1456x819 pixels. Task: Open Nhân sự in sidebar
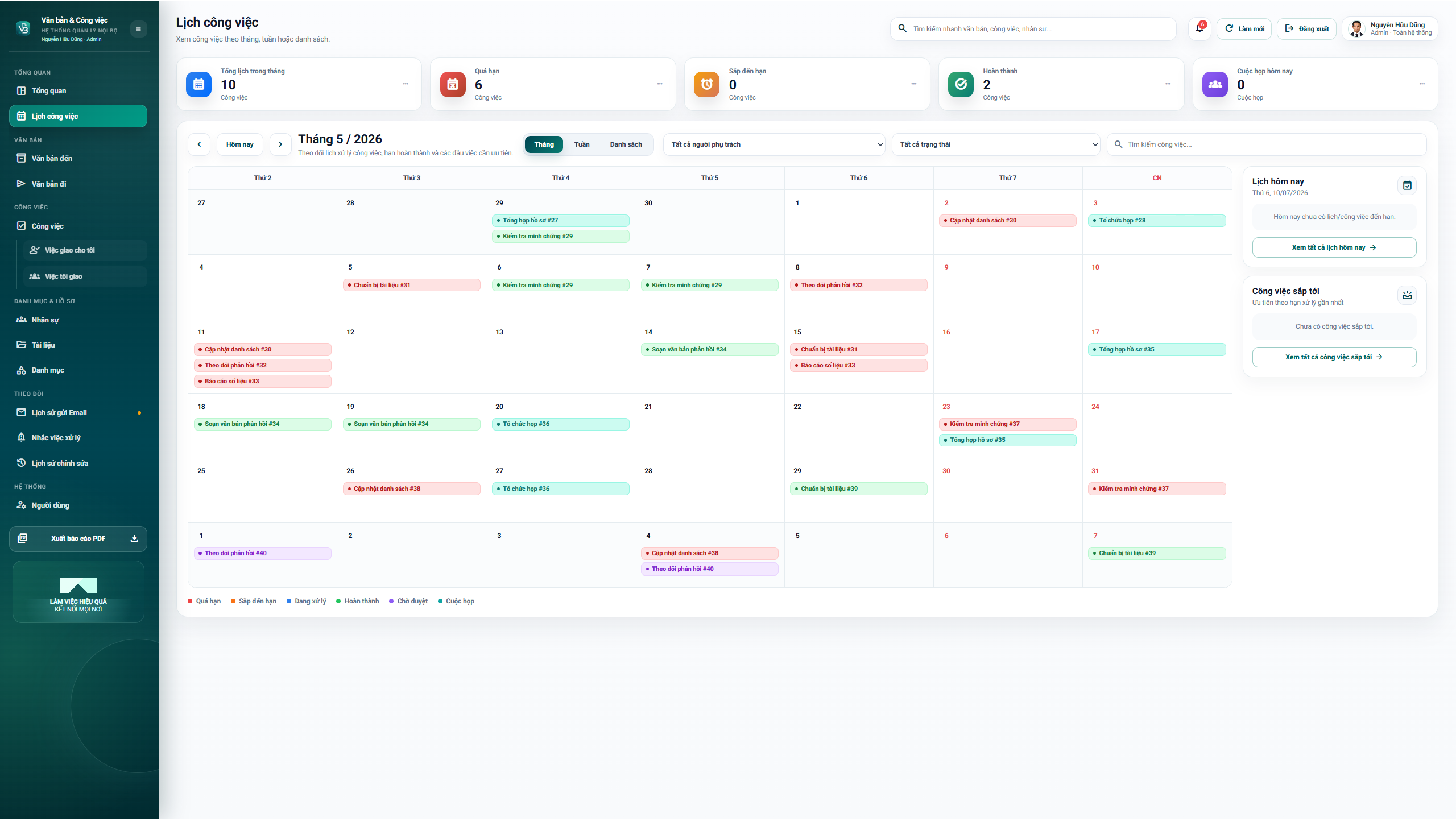pos(78,320)
